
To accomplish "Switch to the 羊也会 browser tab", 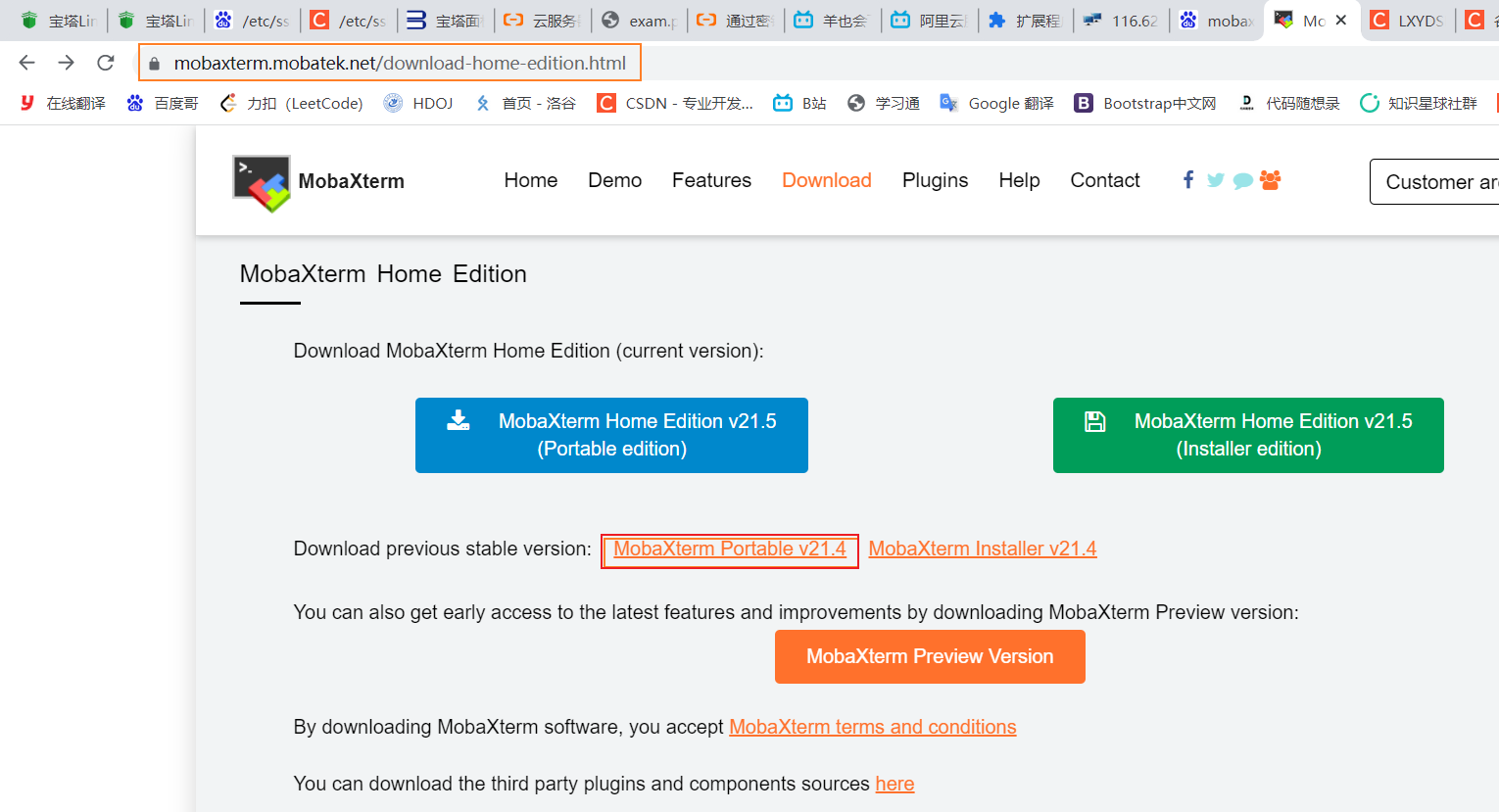I will (833, 21).
